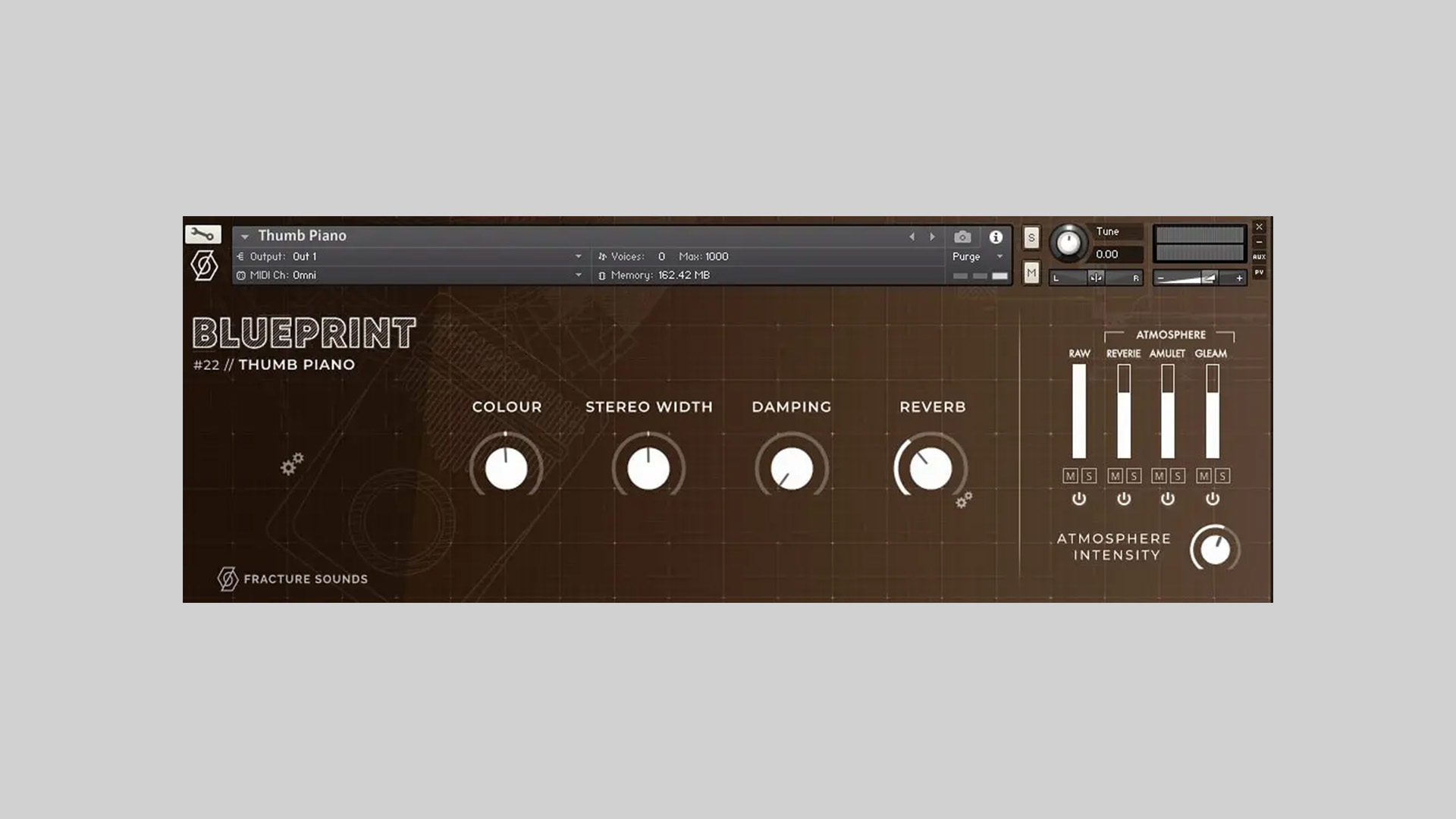Open the gears settings icon on the left
The height and width of the screenshot is (819, 1456).
(292, 464)
